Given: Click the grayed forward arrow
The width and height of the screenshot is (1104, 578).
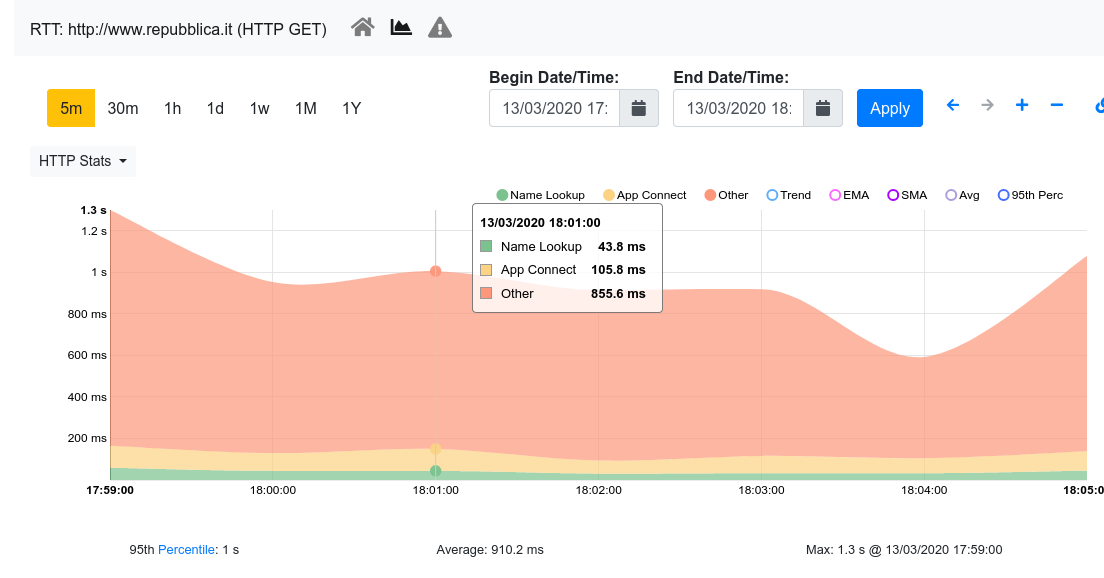Looking at the screenshot, I should pos(987,104).
